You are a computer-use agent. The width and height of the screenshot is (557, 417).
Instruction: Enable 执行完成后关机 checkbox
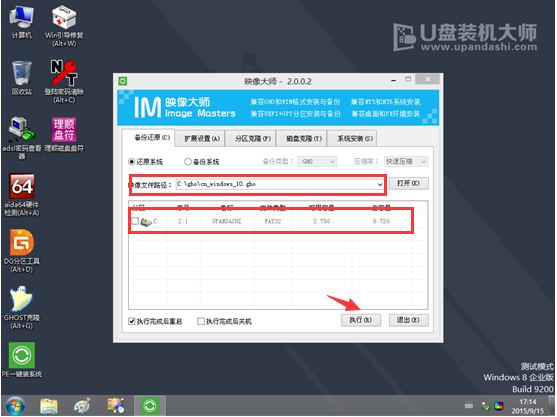click(x=201, y=321)
